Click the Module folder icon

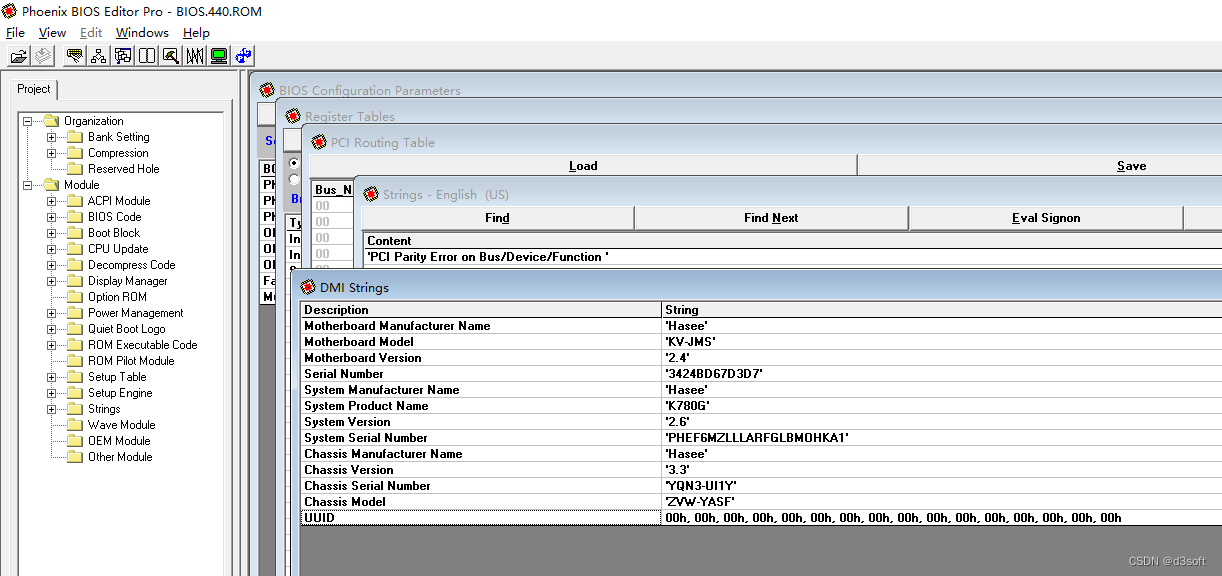[x=51, y=185]
